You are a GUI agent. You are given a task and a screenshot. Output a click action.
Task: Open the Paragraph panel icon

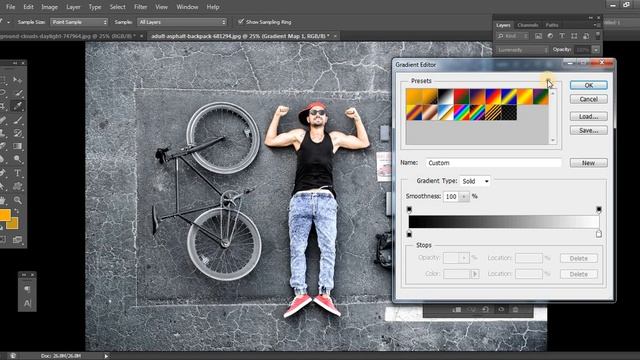[x=27, y=289]
